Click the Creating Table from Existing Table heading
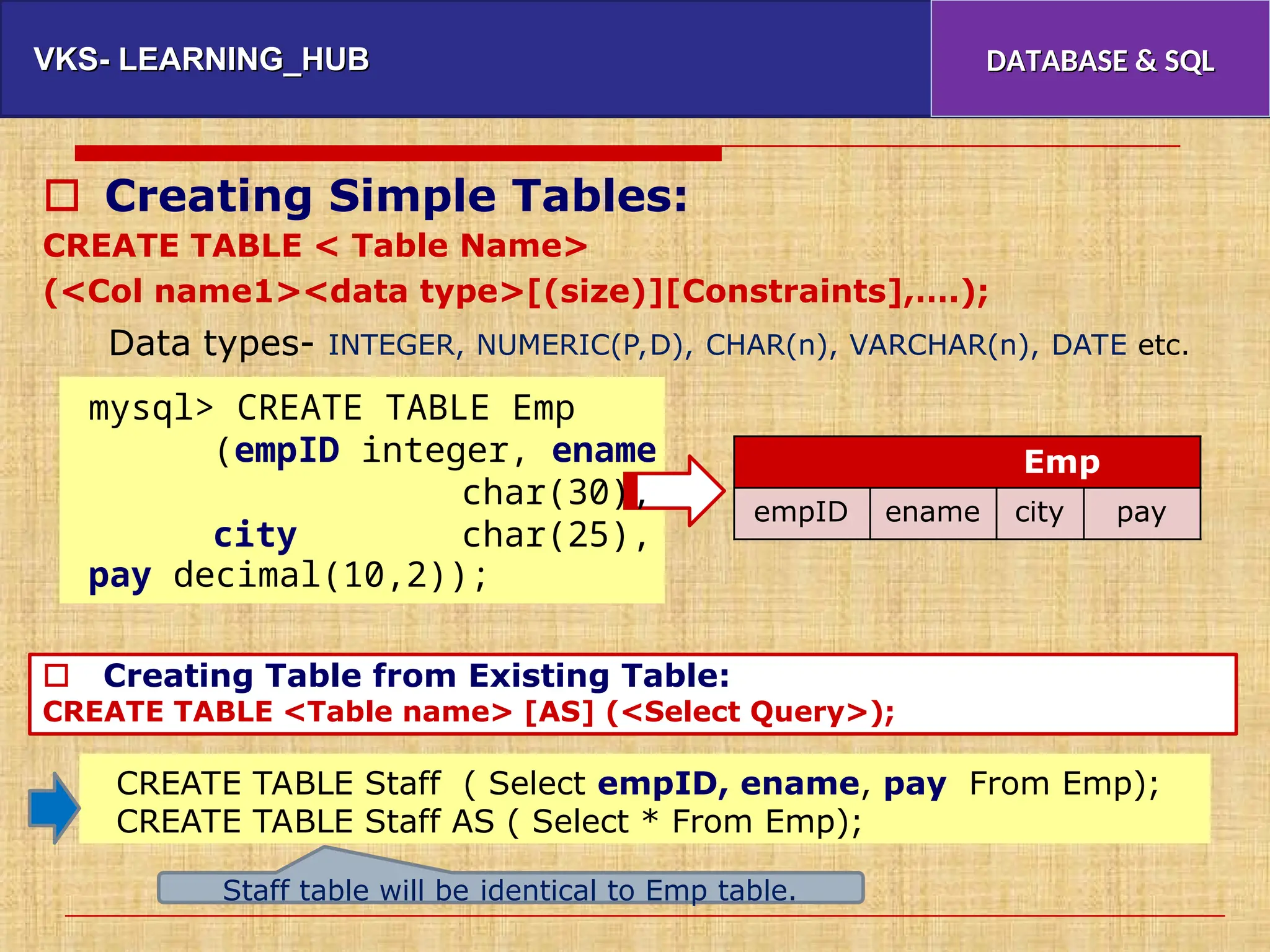This screenshot has width=1270, height=952. 416,676
